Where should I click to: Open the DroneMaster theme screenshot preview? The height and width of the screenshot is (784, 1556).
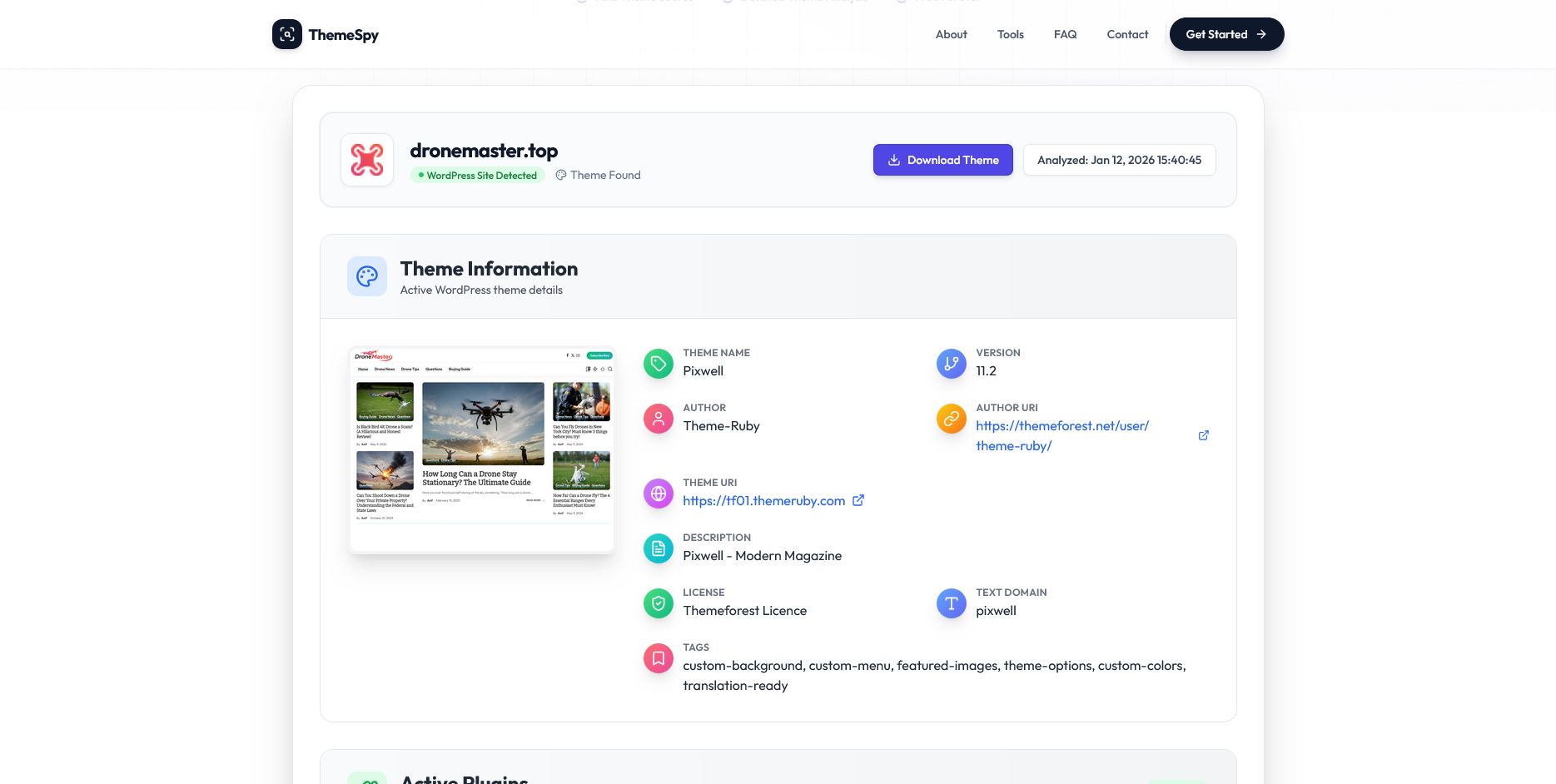pyautogui.click(x=482, y=450)
